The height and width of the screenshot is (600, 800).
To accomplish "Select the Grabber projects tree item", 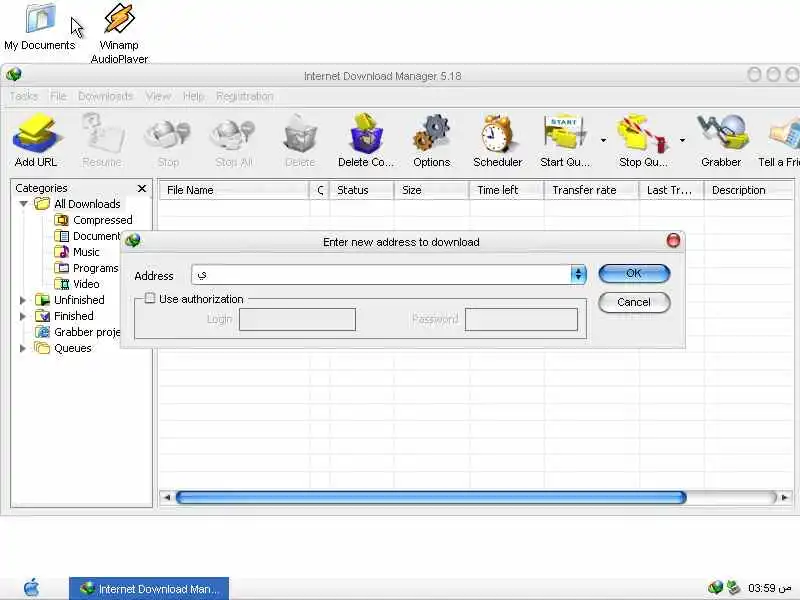I will pyautogui.click(x=78, y=332).
